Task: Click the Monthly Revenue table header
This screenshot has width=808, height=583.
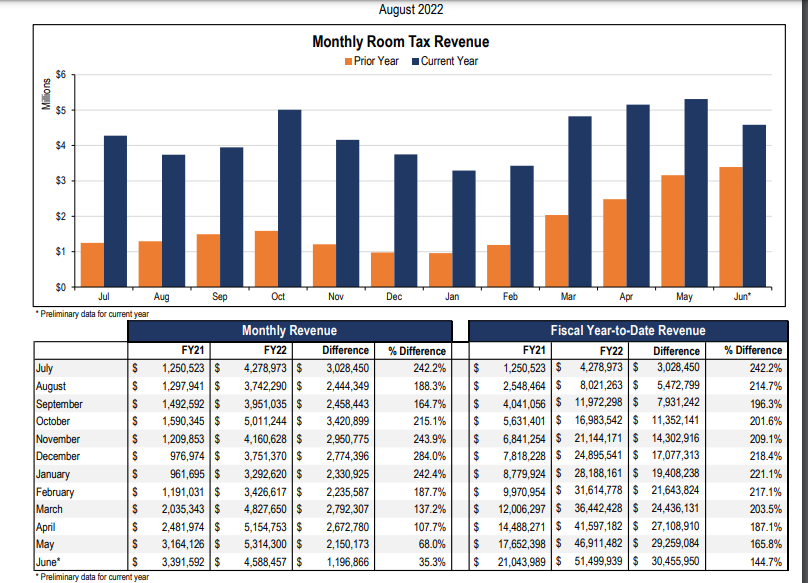Action: click(289, 330)
